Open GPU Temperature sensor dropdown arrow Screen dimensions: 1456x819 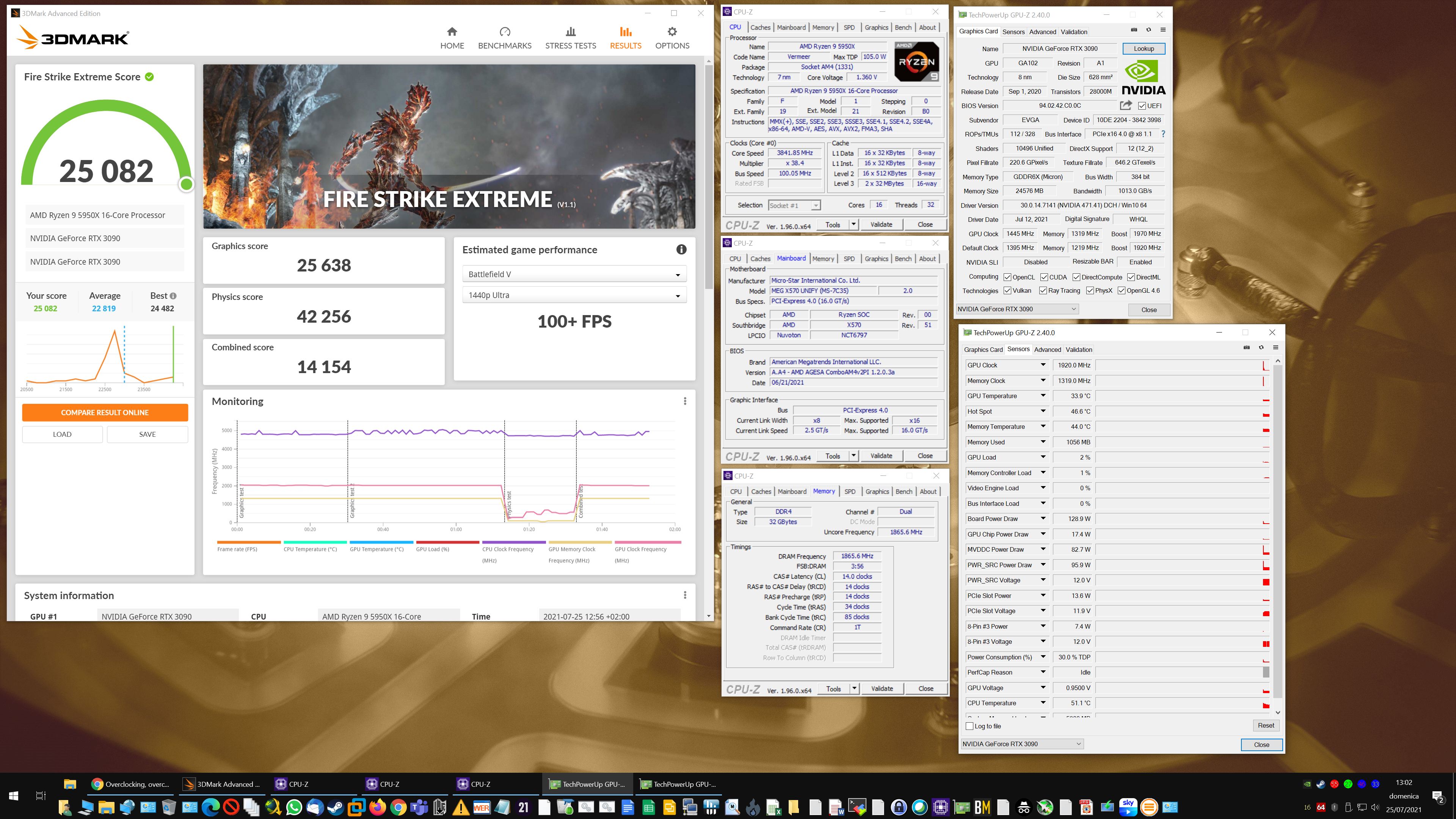(1043, 395)
